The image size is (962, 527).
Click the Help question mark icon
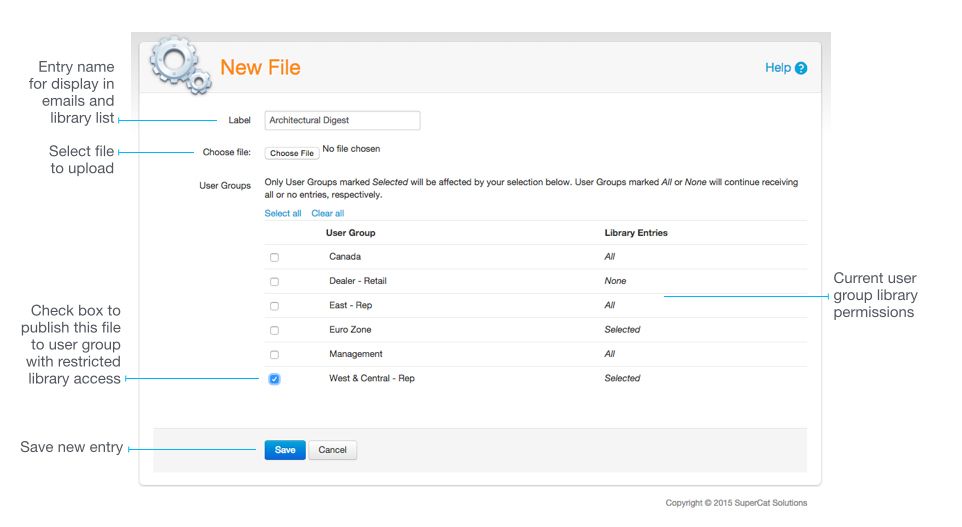(x=801, y=68)
